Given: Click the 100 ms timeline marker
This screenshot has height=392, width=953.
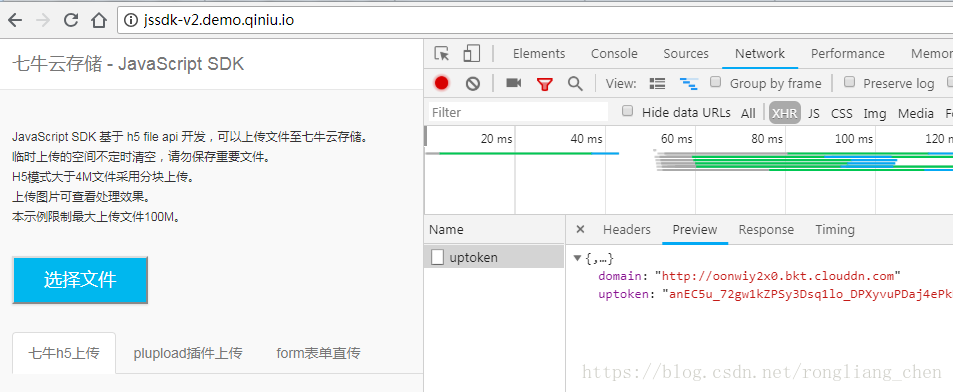Looking at the screenshot, I should point(853,139).
